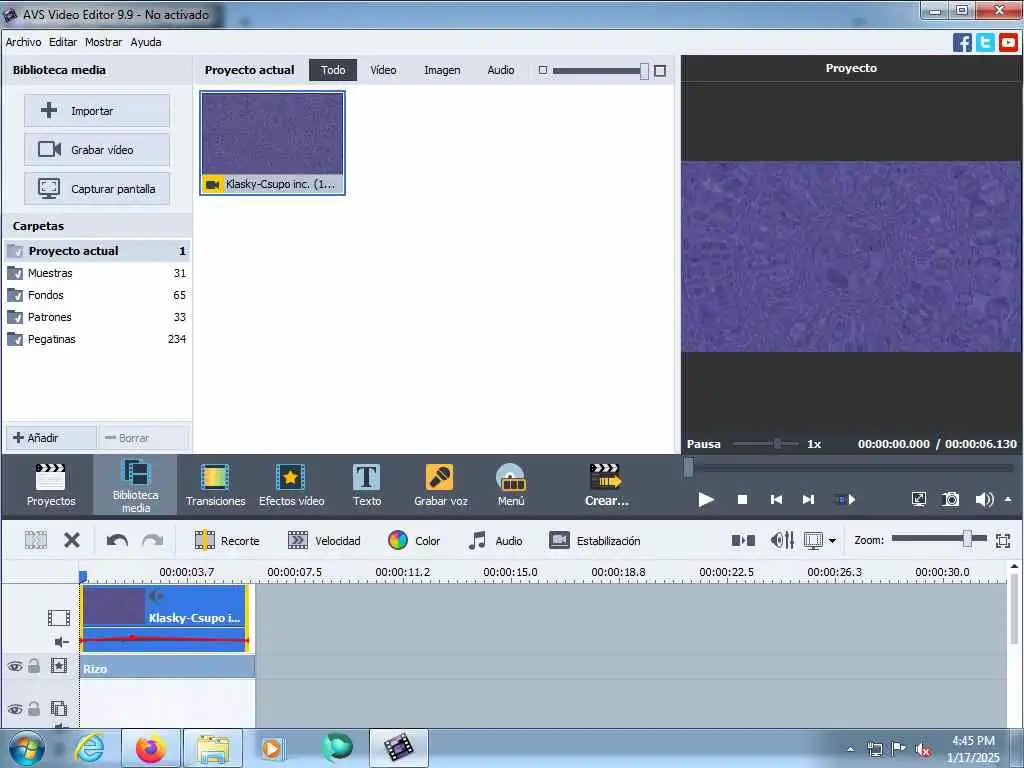
Task: Open the Recorte trim tool
Action: (227, 541)
